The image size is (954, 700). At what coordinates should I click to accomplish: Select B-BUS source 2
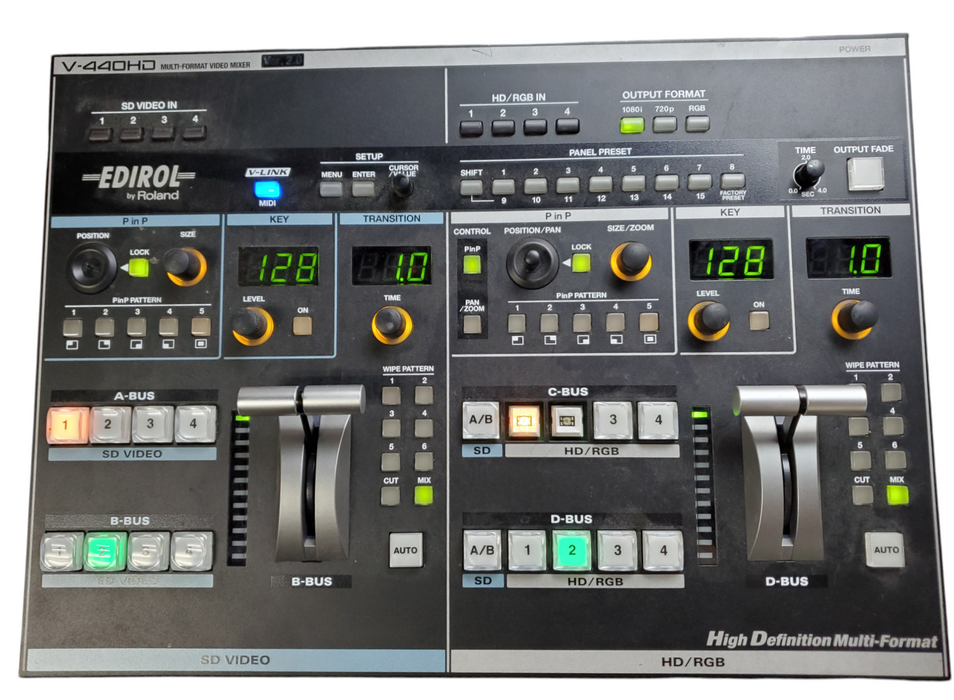coord(105,551)
